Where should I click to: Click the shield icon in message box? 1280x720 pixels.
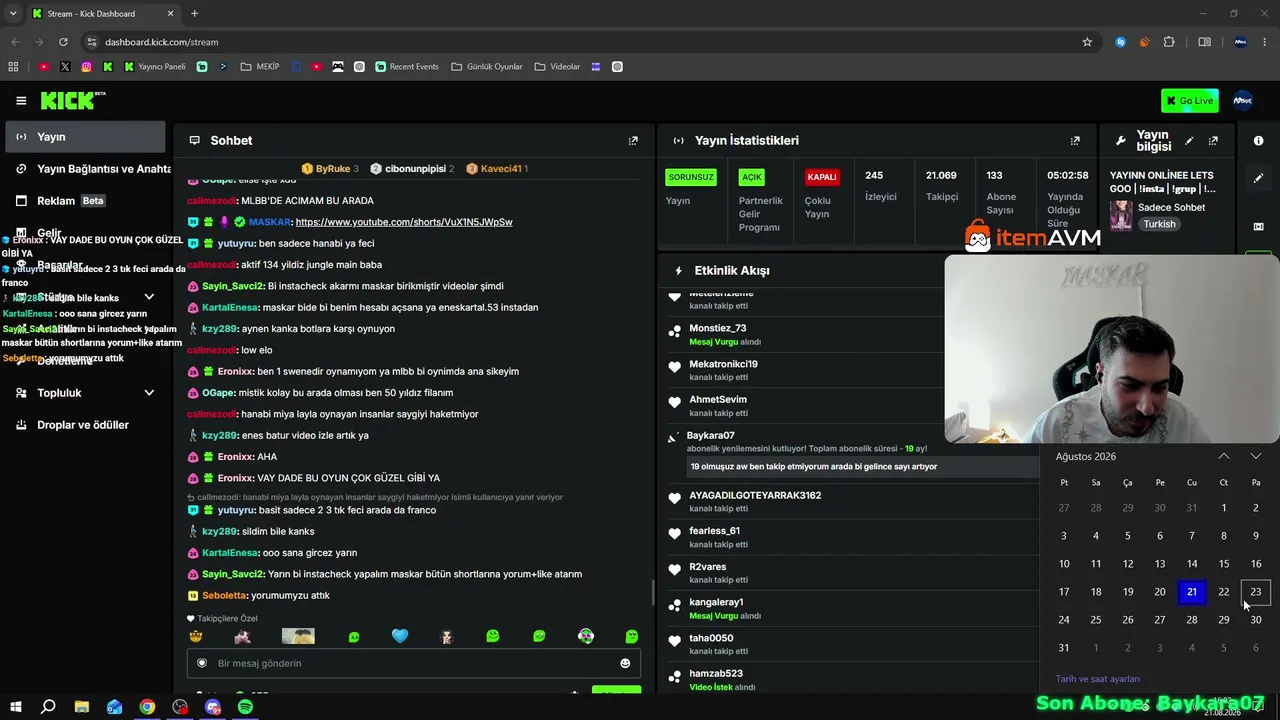(x=201, y=663)
